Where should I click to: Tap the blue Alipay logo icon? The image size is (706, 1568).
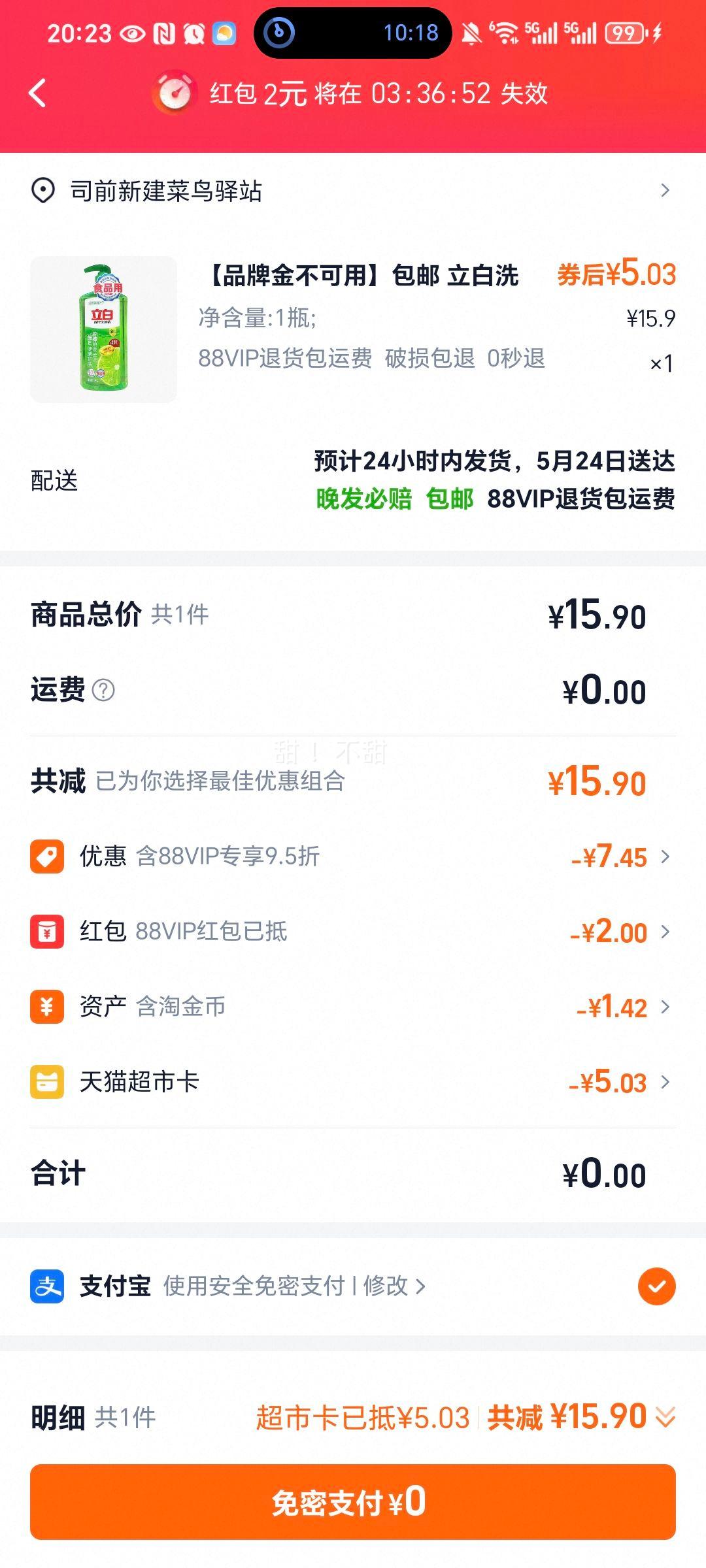click(x=47, y=1286)
